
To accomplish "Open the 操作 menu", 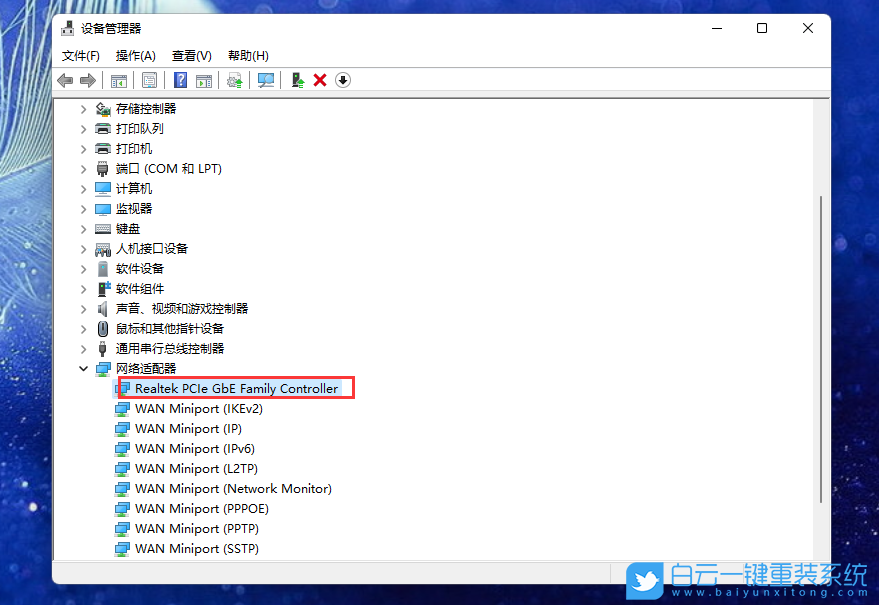I will [135, 55].
